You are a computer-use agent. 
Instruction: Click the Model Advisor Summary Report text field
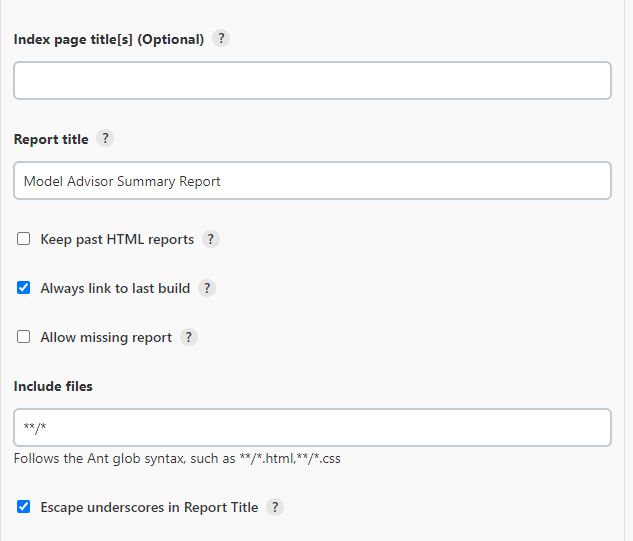point(312,181)
